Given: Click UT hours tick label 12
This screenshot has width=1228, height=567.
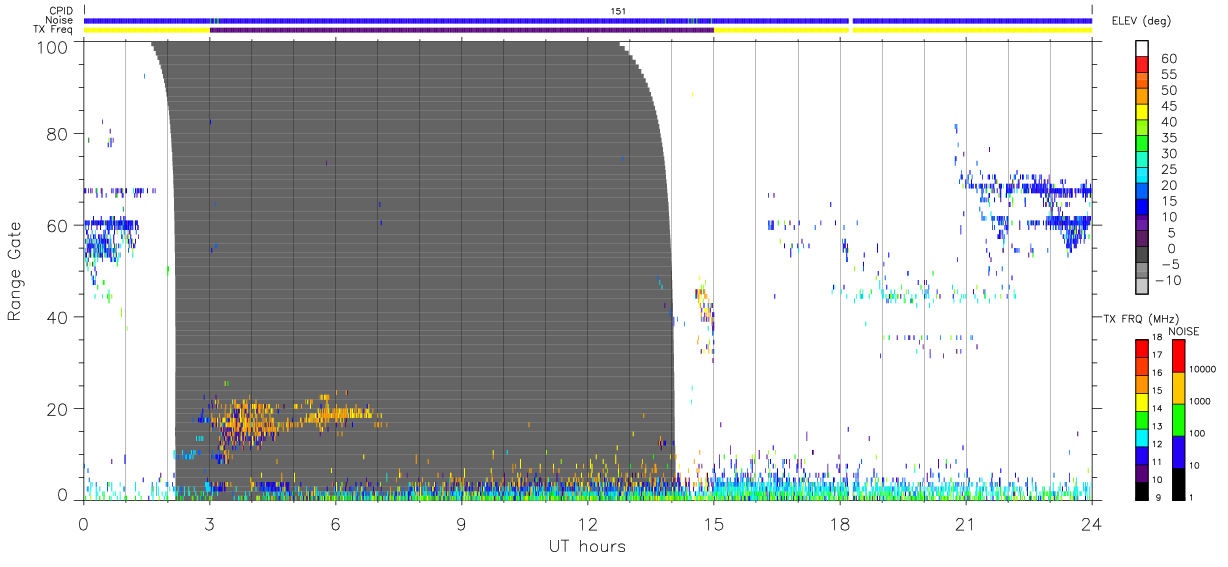Looking at the screenshot, I should (x=588, y=525).
